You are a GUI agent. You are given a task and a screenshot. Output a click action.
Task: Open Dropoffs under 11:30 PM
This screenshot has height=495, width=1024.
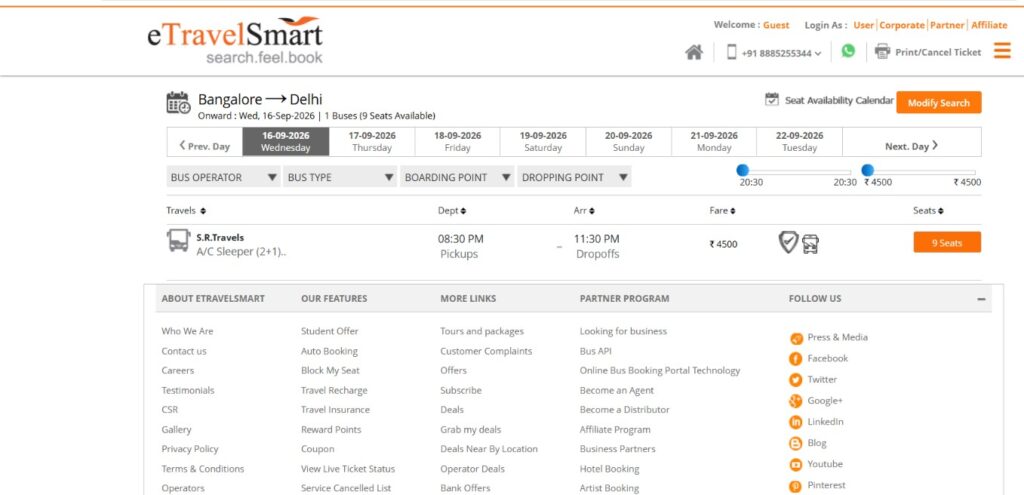point(597,254)
